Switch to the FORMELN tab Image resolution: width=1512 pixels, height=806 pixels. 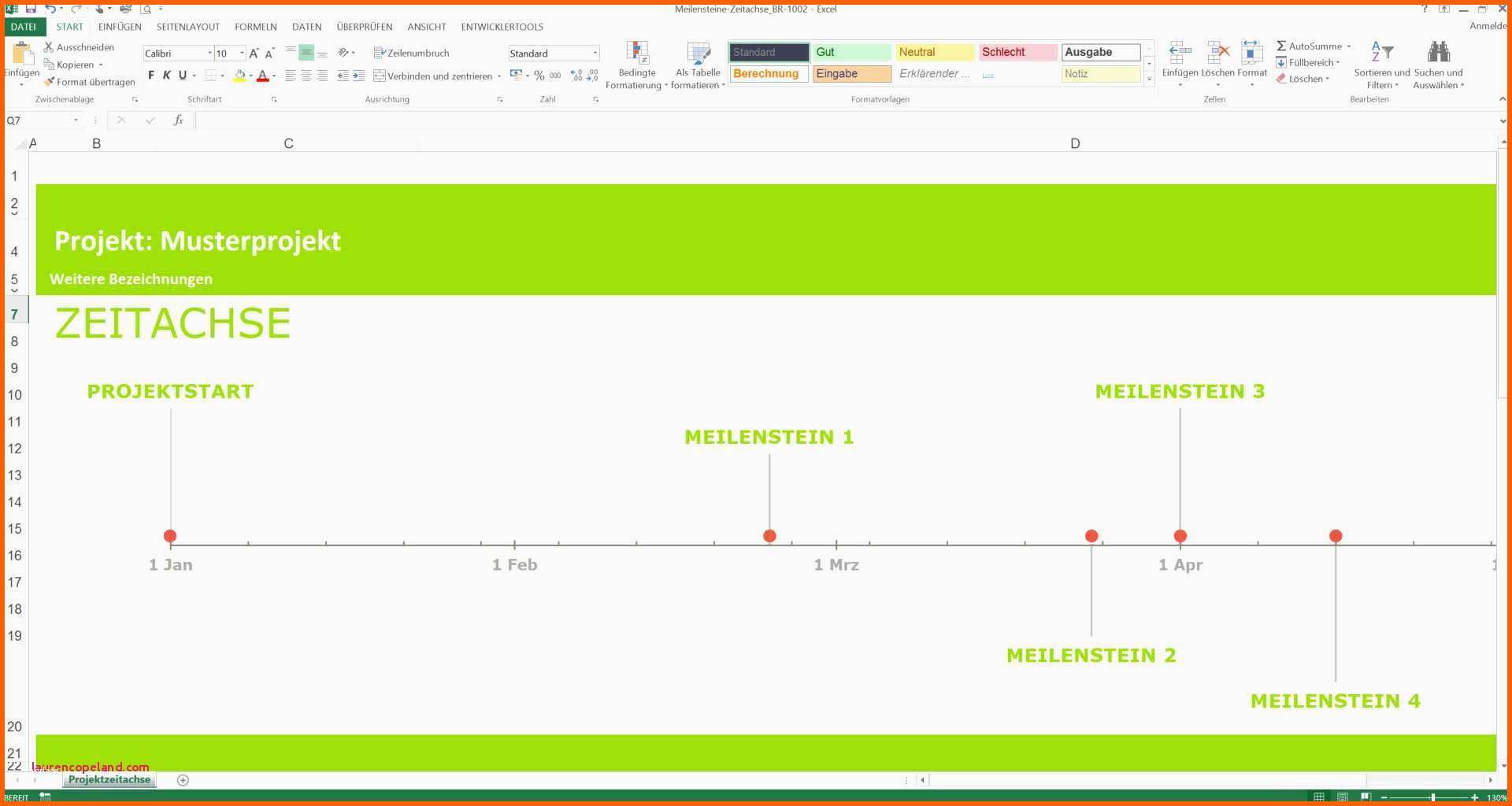256,27
